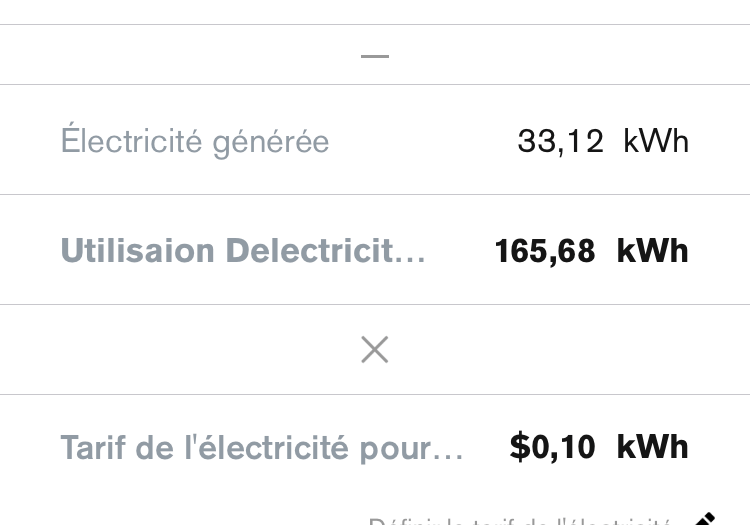Click the minus sign above Électricité générée
This screenshot has width=750, height=525.
coord(375,56)
